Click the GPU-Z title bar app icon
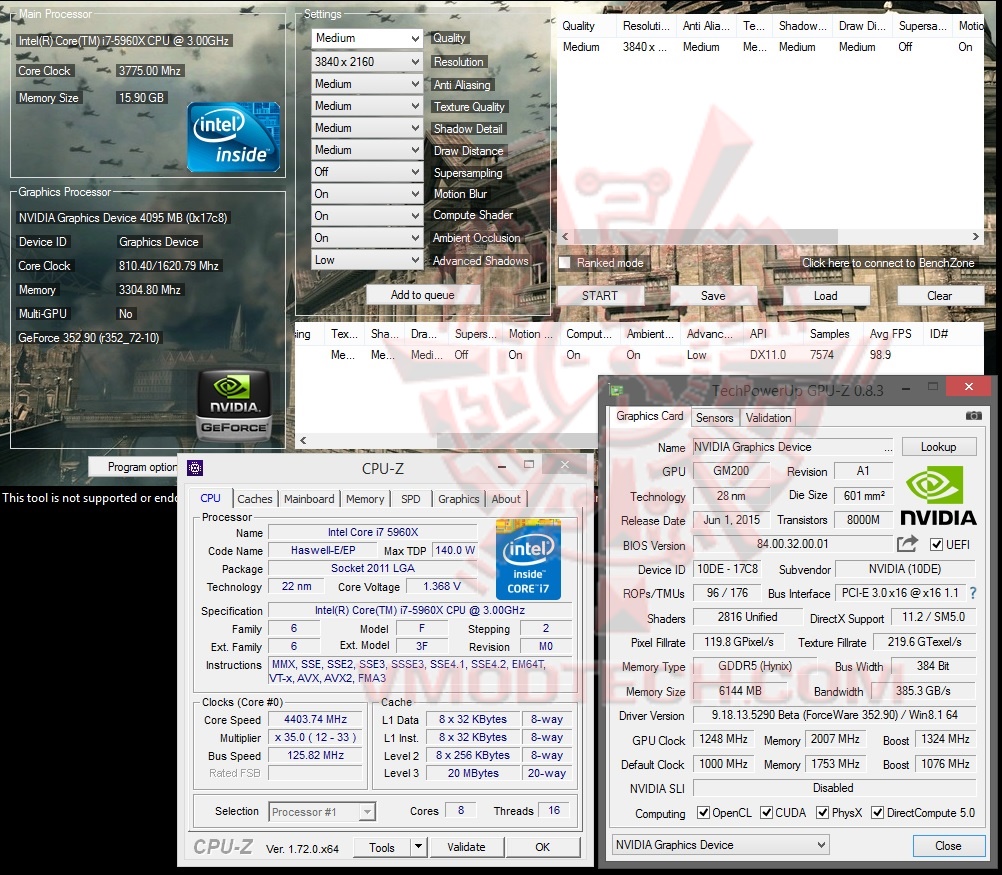Screen dimensions: 1002x875 pos(615,389)
